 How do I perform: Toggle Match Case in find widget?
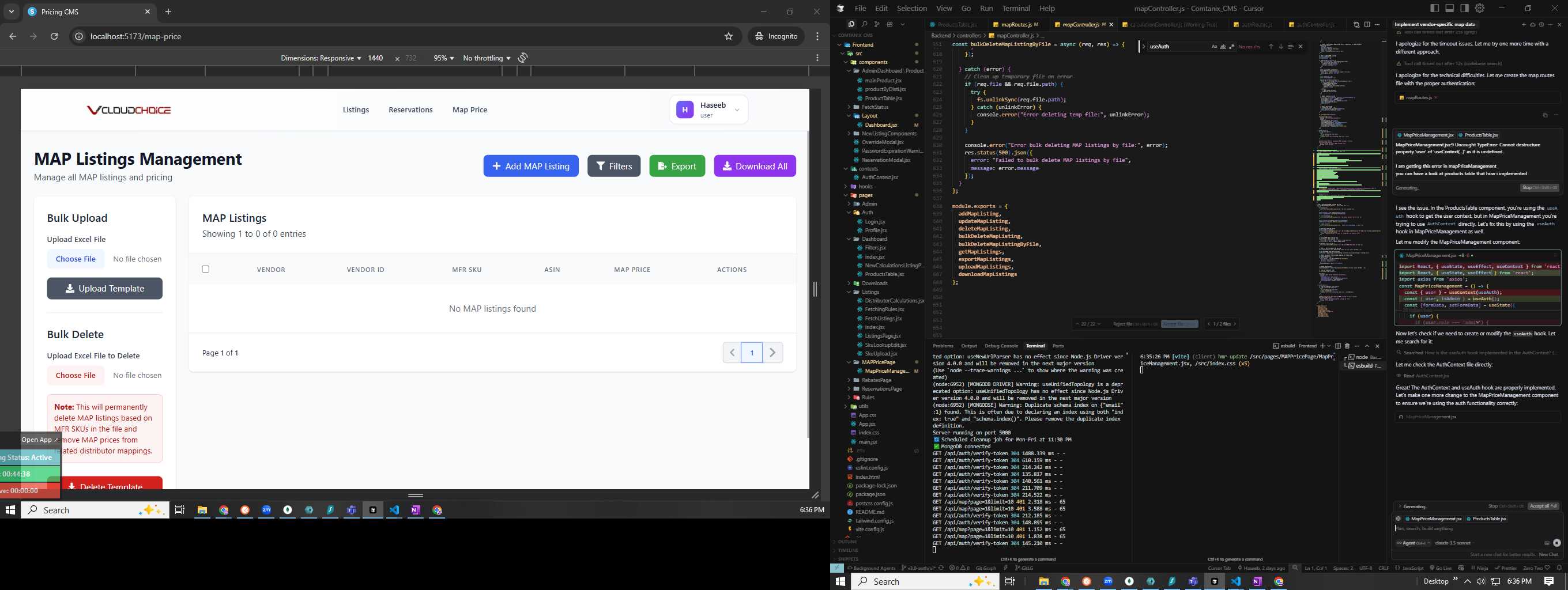[x=1215, y=47]
